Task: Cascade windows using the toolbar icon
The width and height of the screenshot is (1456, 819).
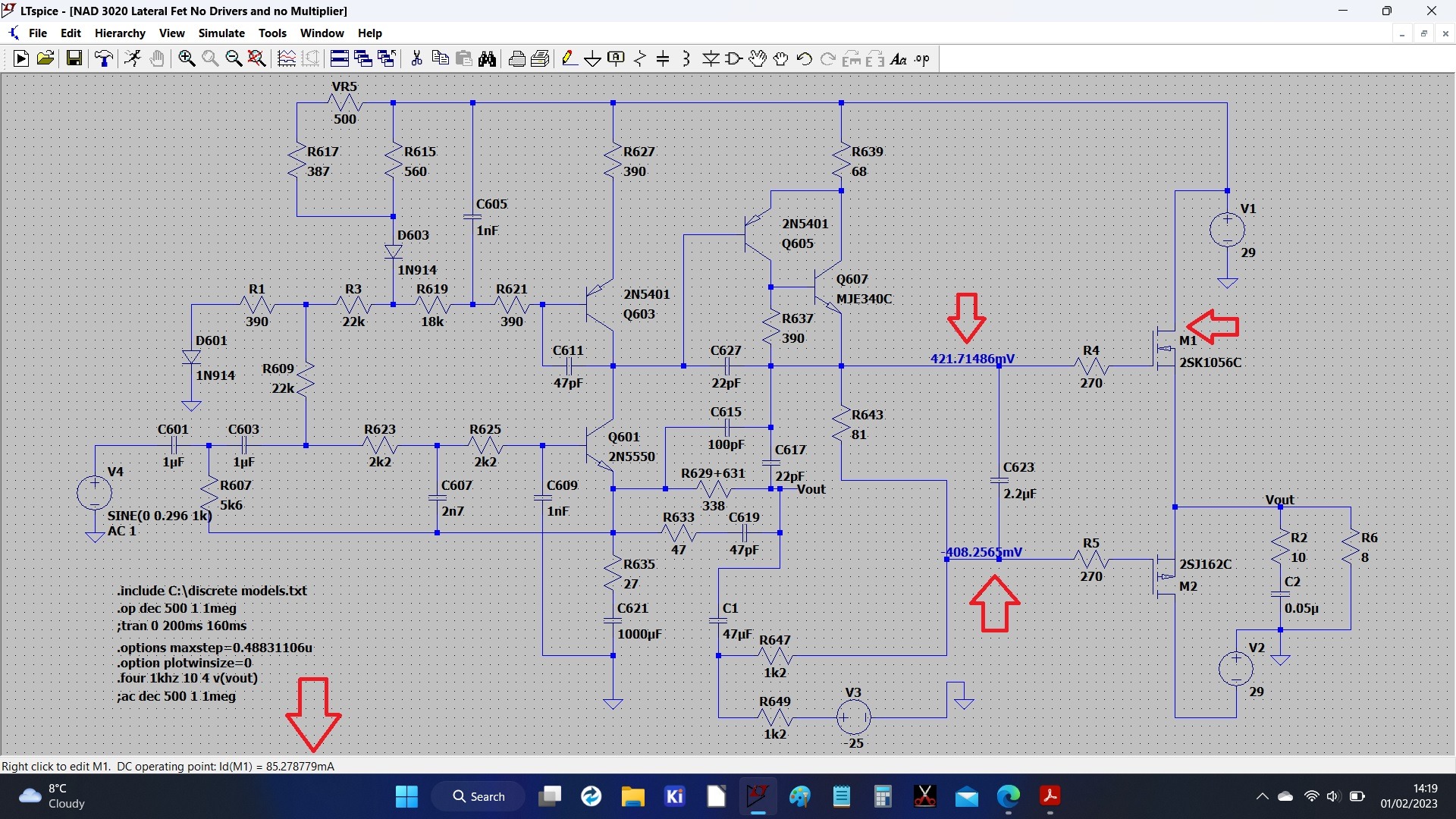Action: [363, 59]
